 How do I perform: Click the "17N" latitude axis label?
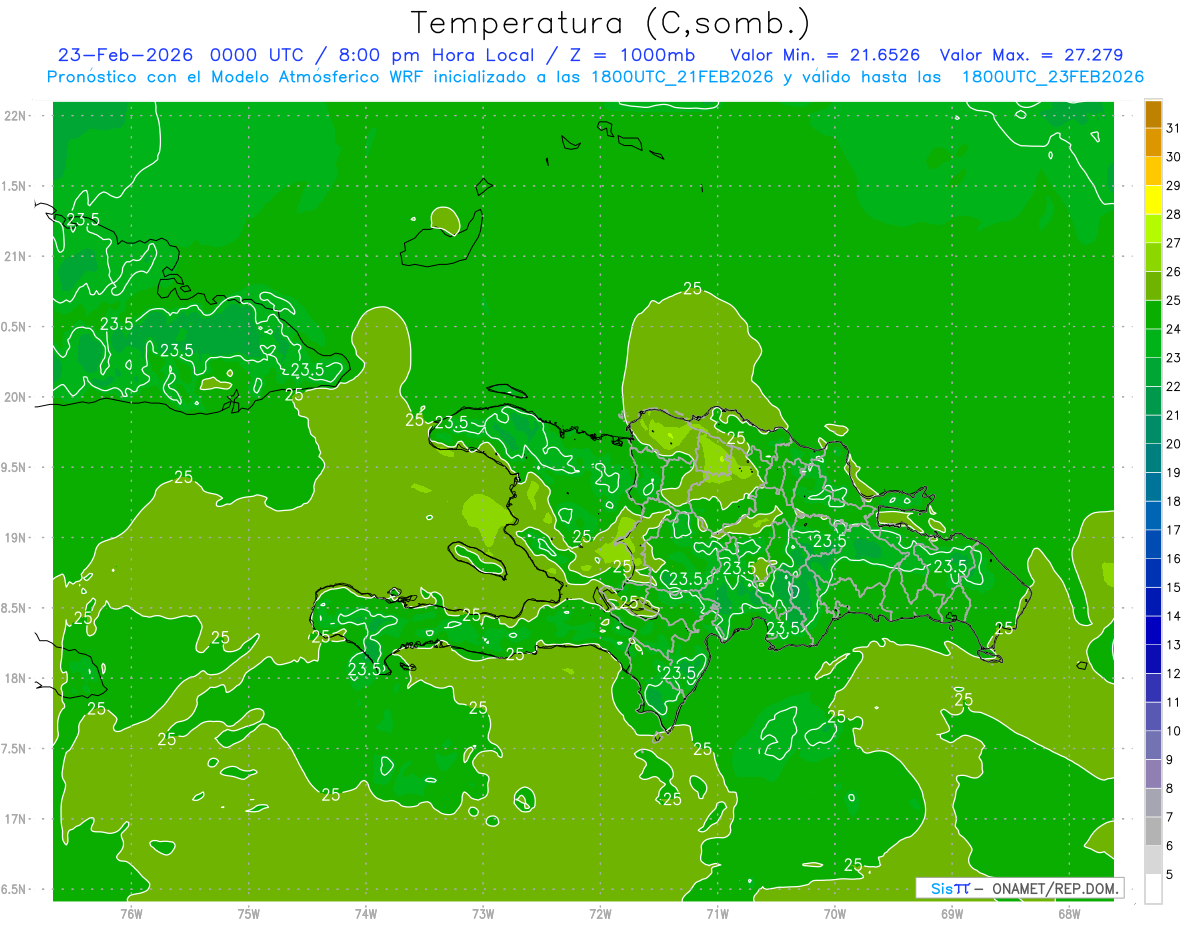tap(16, 819)
